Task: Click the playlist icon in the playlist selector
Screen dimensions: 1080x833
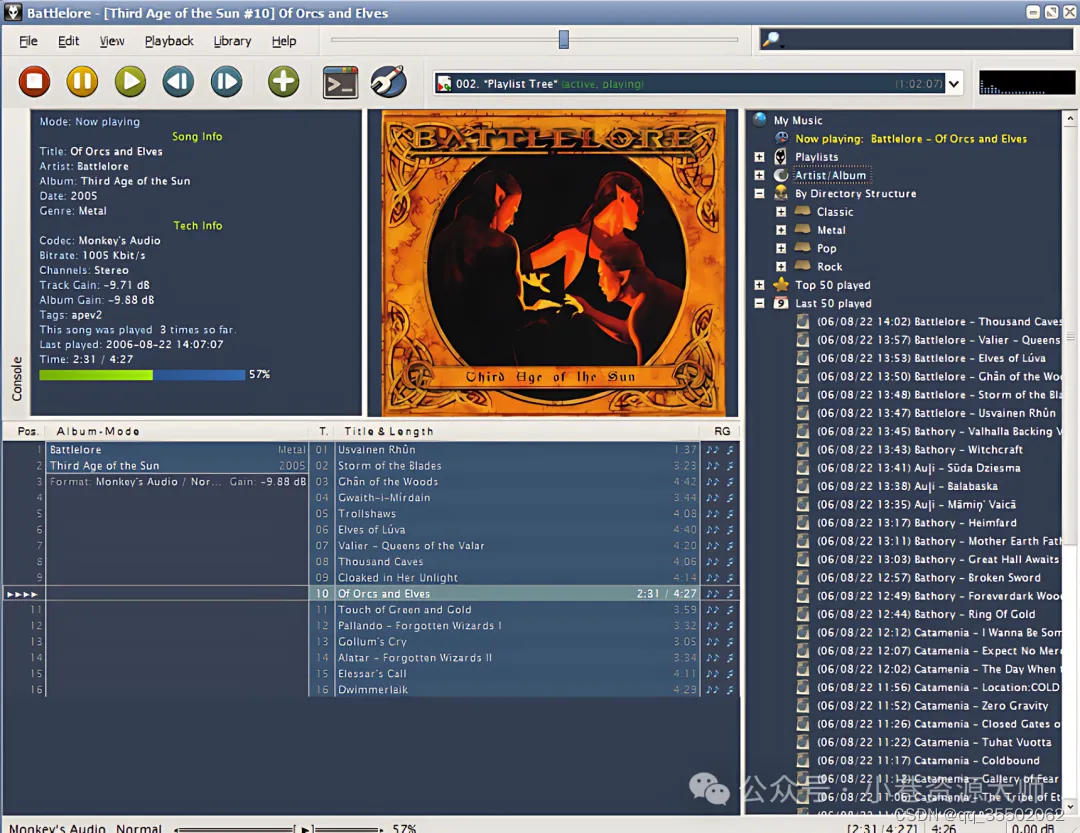Action: [x=444, y=83]
